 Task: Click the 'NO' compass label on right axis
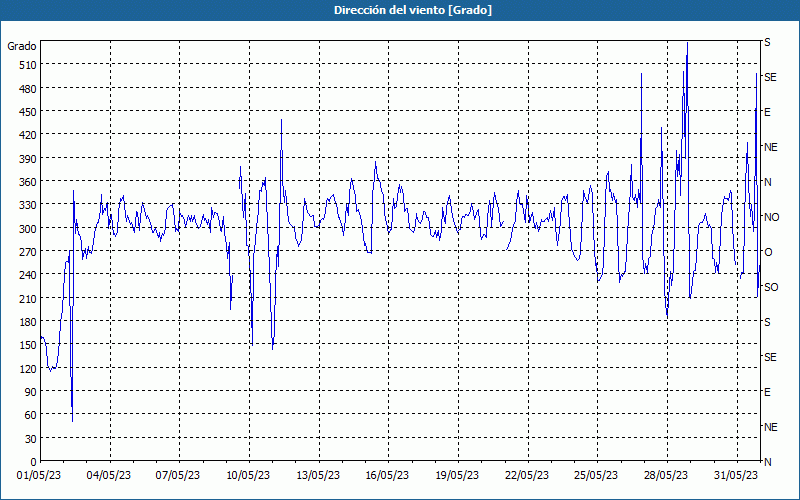pos(771,217)
